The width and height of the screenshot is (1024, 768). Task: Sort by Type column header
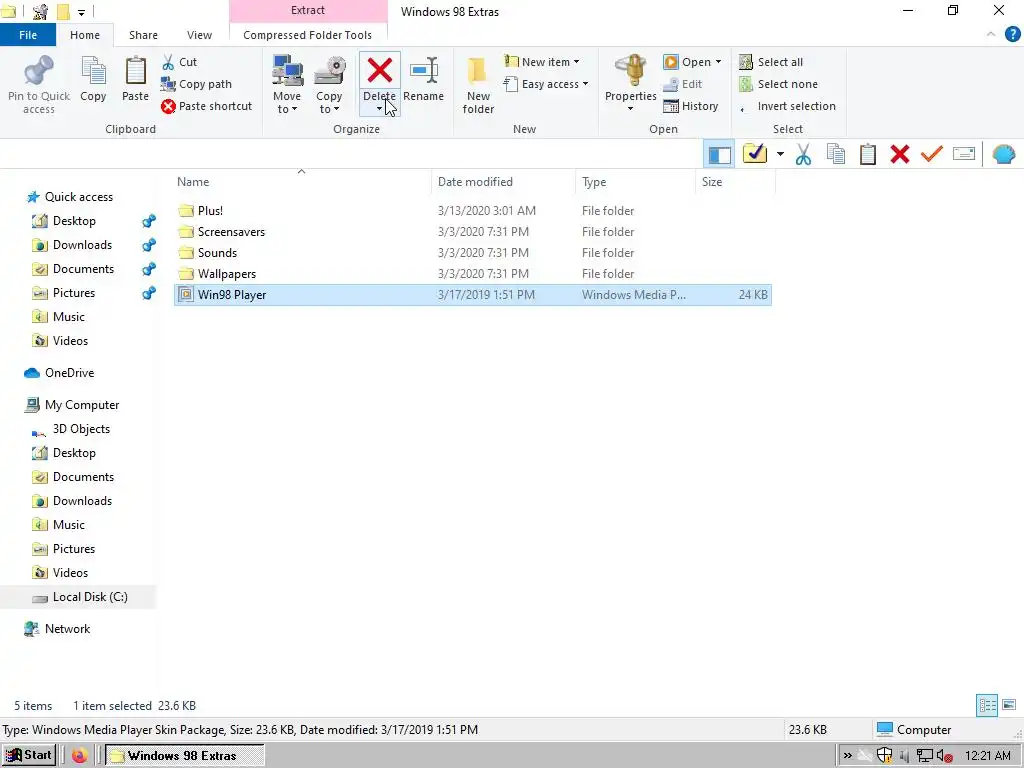coord(635,182)
